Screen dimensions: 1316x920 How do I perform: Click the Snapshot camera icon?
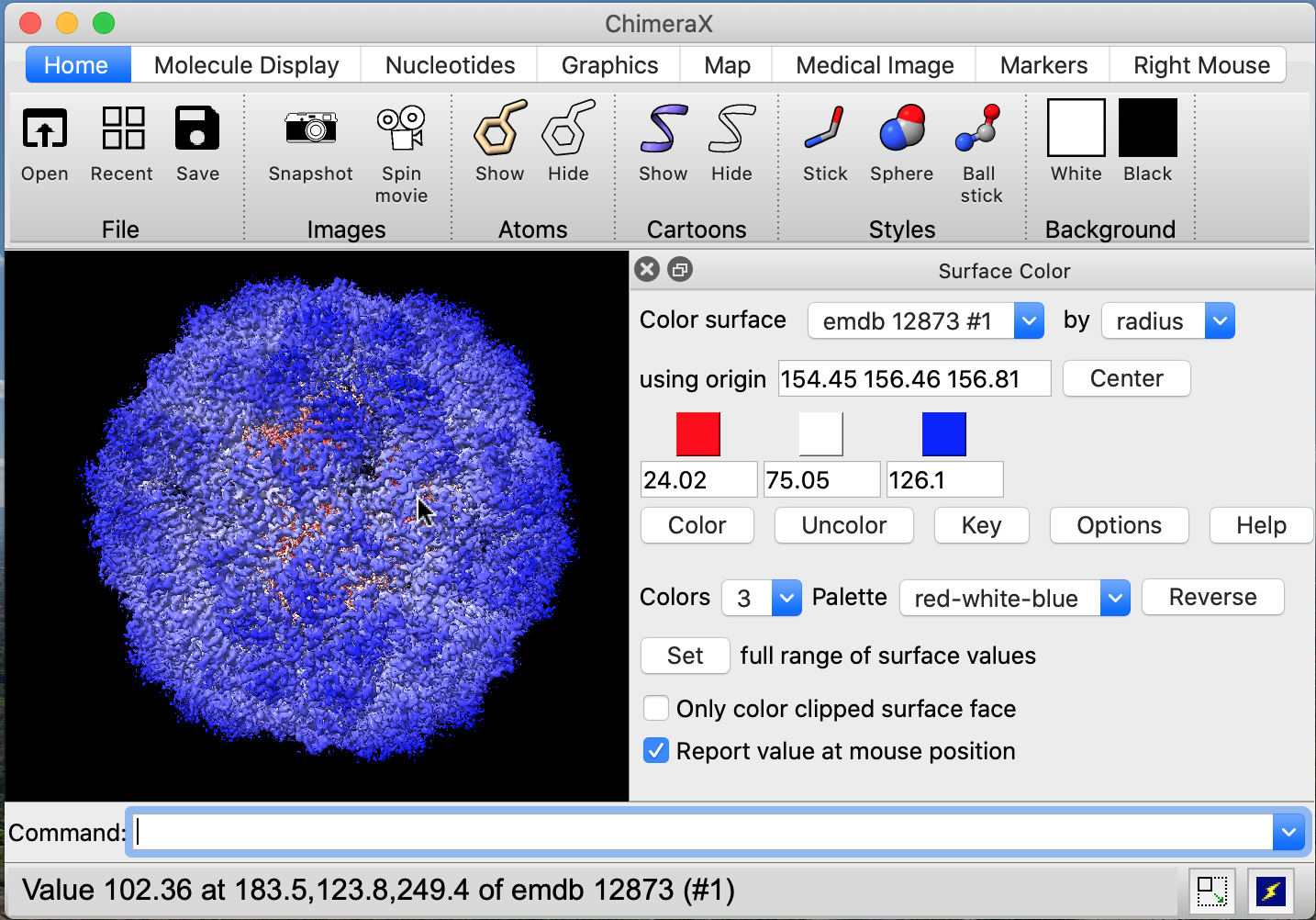(310, 129)
